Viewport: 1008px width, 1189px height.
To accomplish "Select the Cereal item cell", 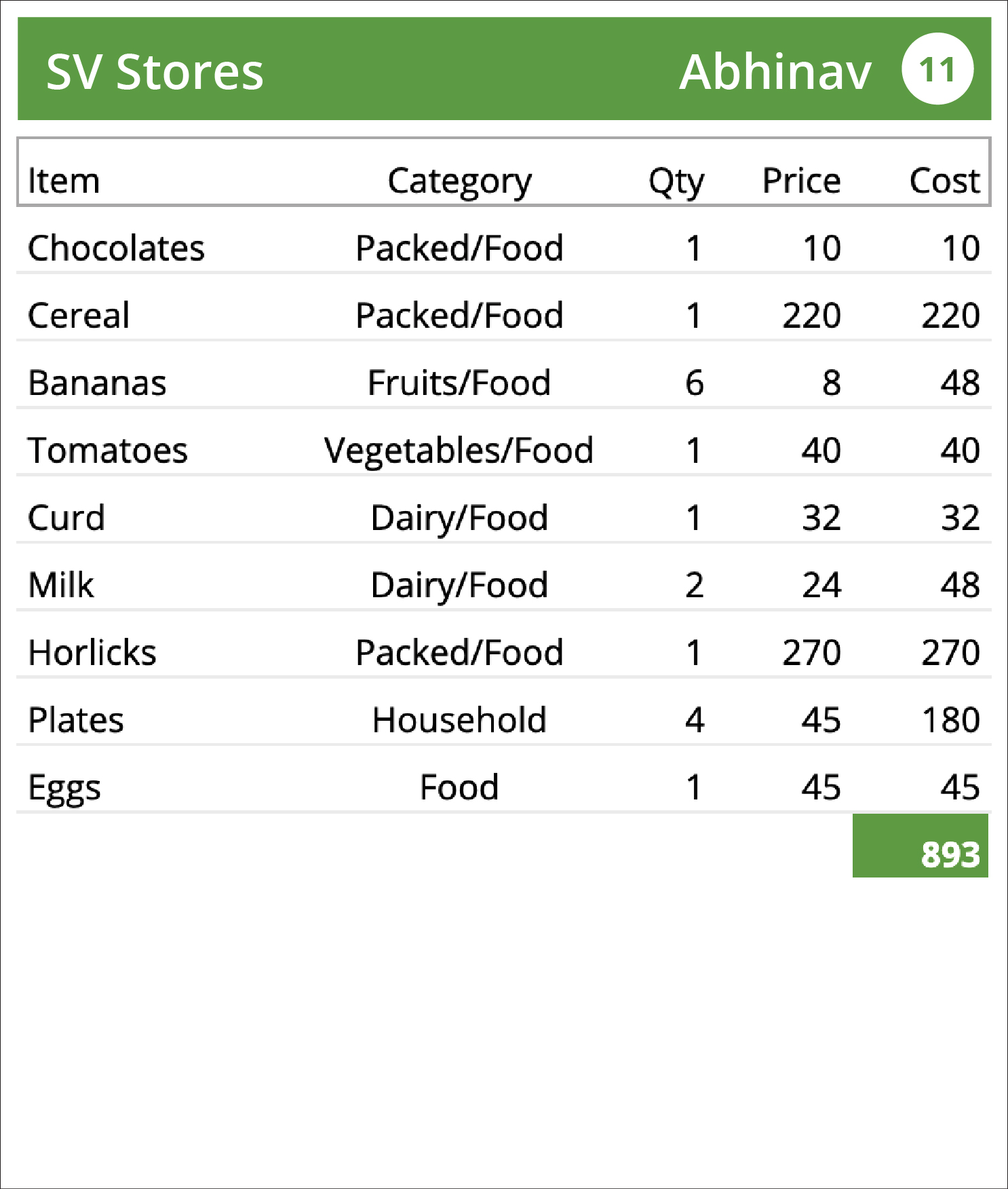I will click(79, 316).
